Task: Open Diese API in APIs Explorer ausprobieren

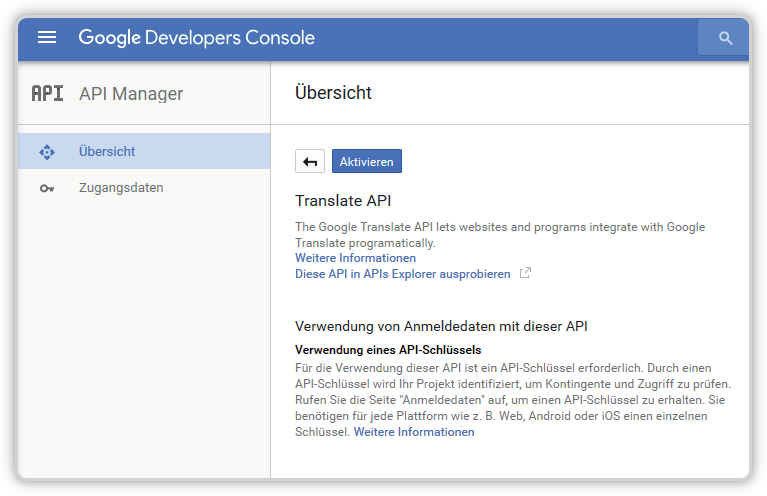Action: point(403,274)
